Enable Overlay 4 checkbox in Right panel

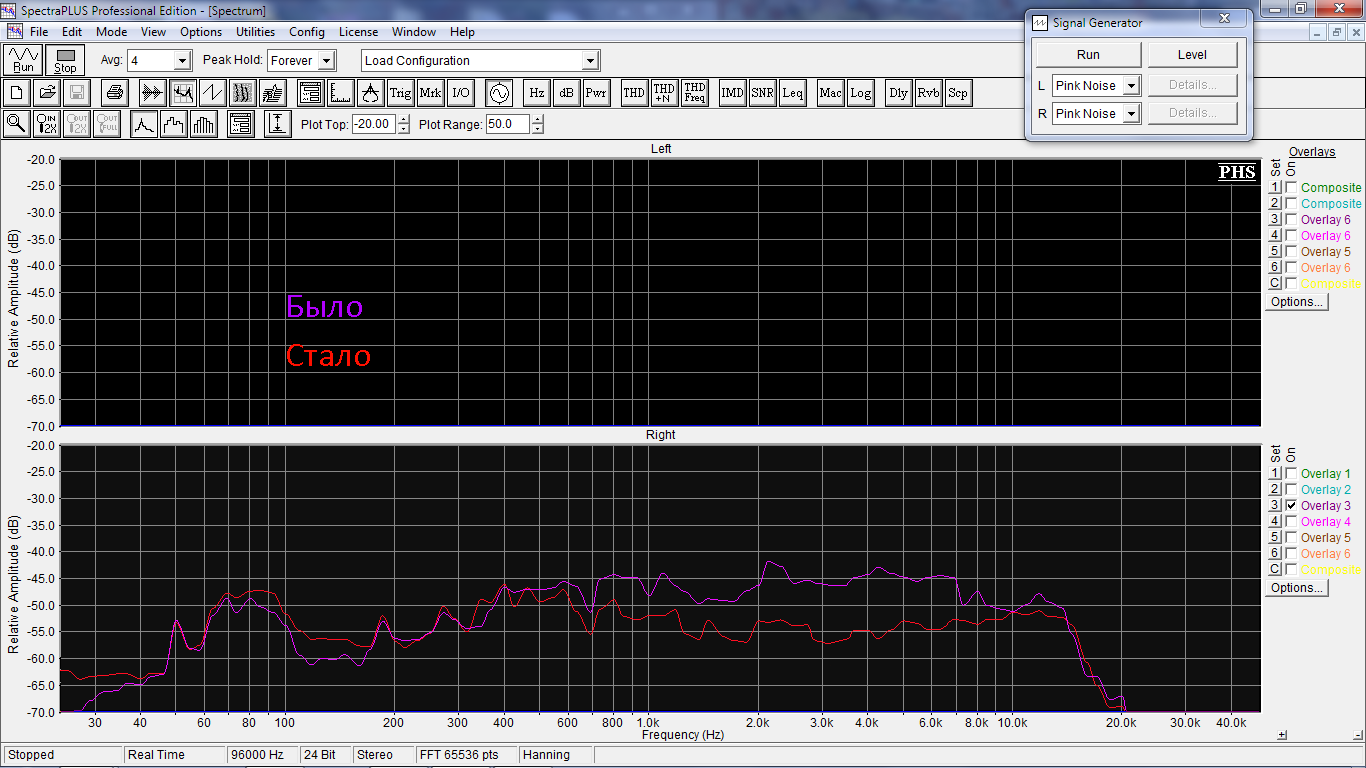point(1291,522)
